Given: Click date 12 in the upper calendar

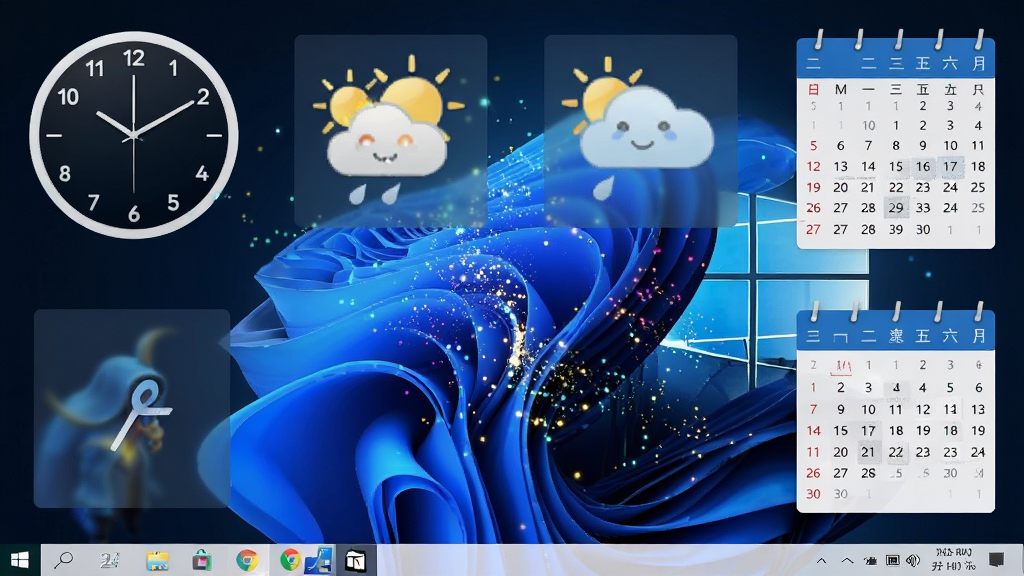Looking at the screenshot, I should point(813,167).
